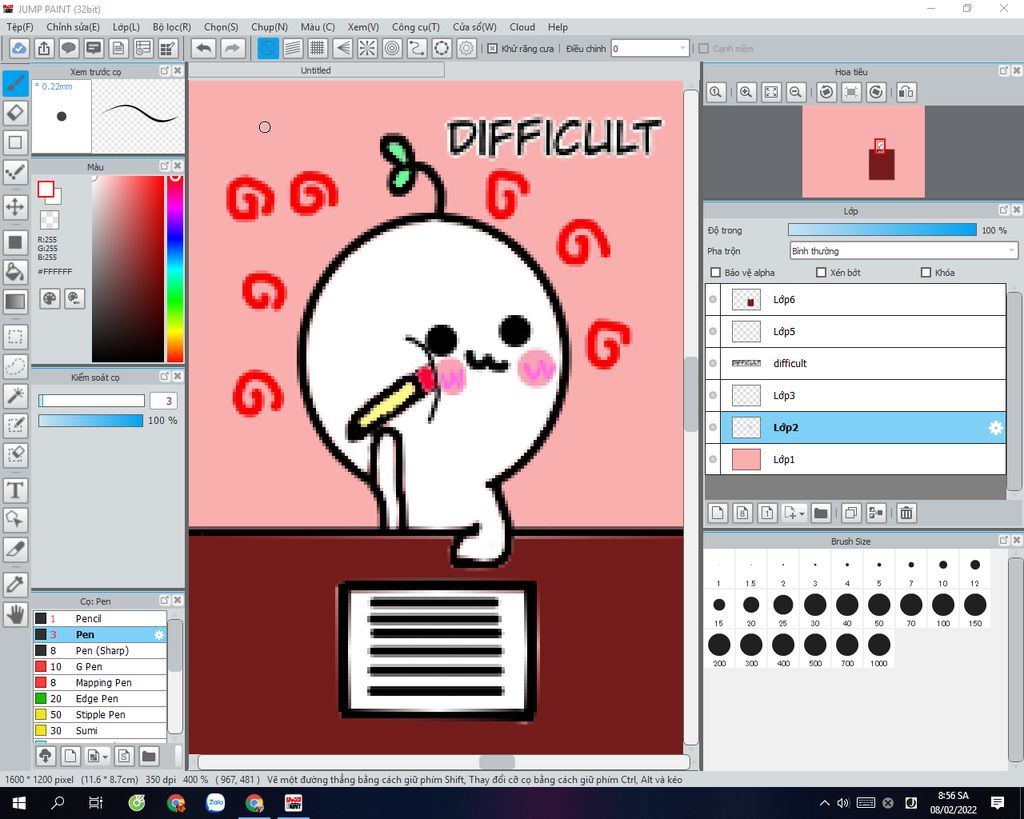Open Chỉnh sửa(E) menu
The image size is (1024, 819).
coord(73,27)
